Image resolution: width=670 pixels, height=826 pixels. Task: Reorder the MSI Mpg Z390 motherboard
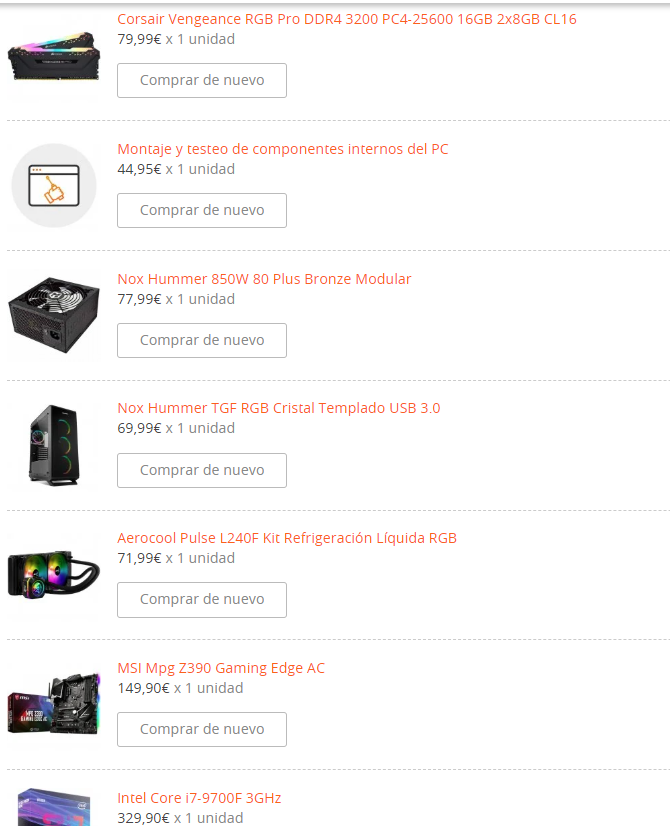pos(202,730)
